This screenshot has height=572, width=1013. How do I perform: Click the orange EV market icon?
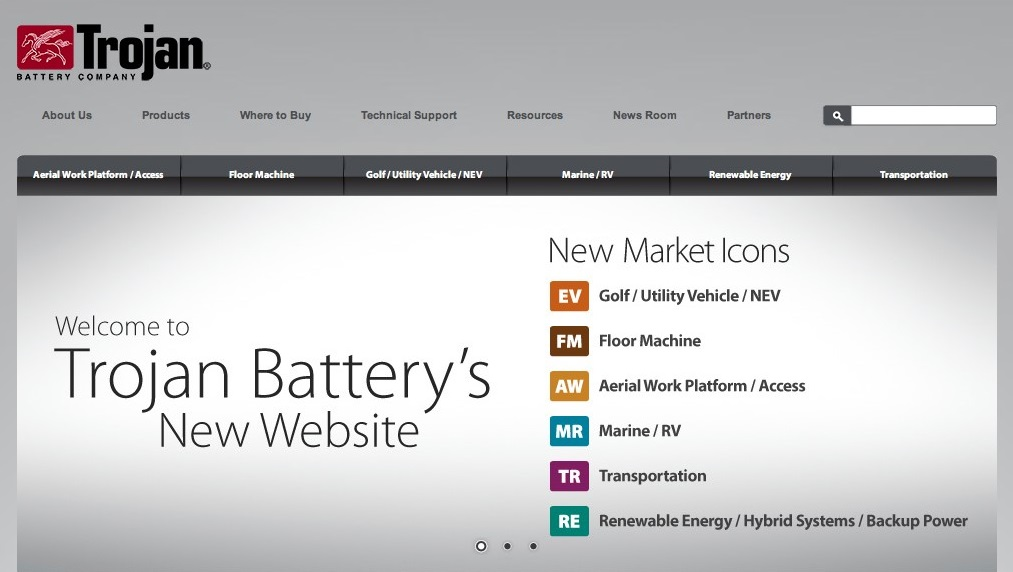tap(569, 296)
